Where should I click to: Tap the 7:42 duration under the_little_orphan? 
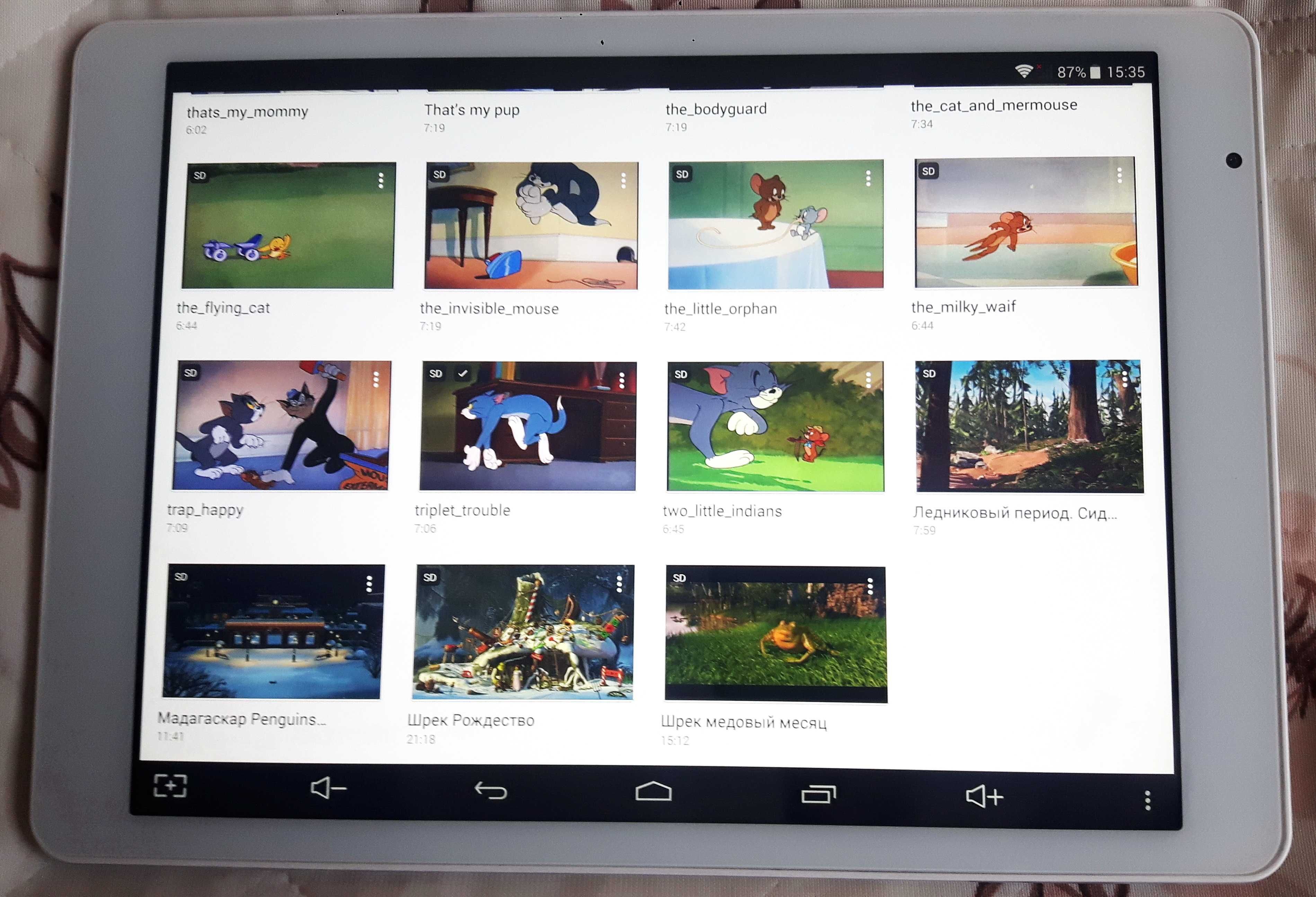coord(674,327)
